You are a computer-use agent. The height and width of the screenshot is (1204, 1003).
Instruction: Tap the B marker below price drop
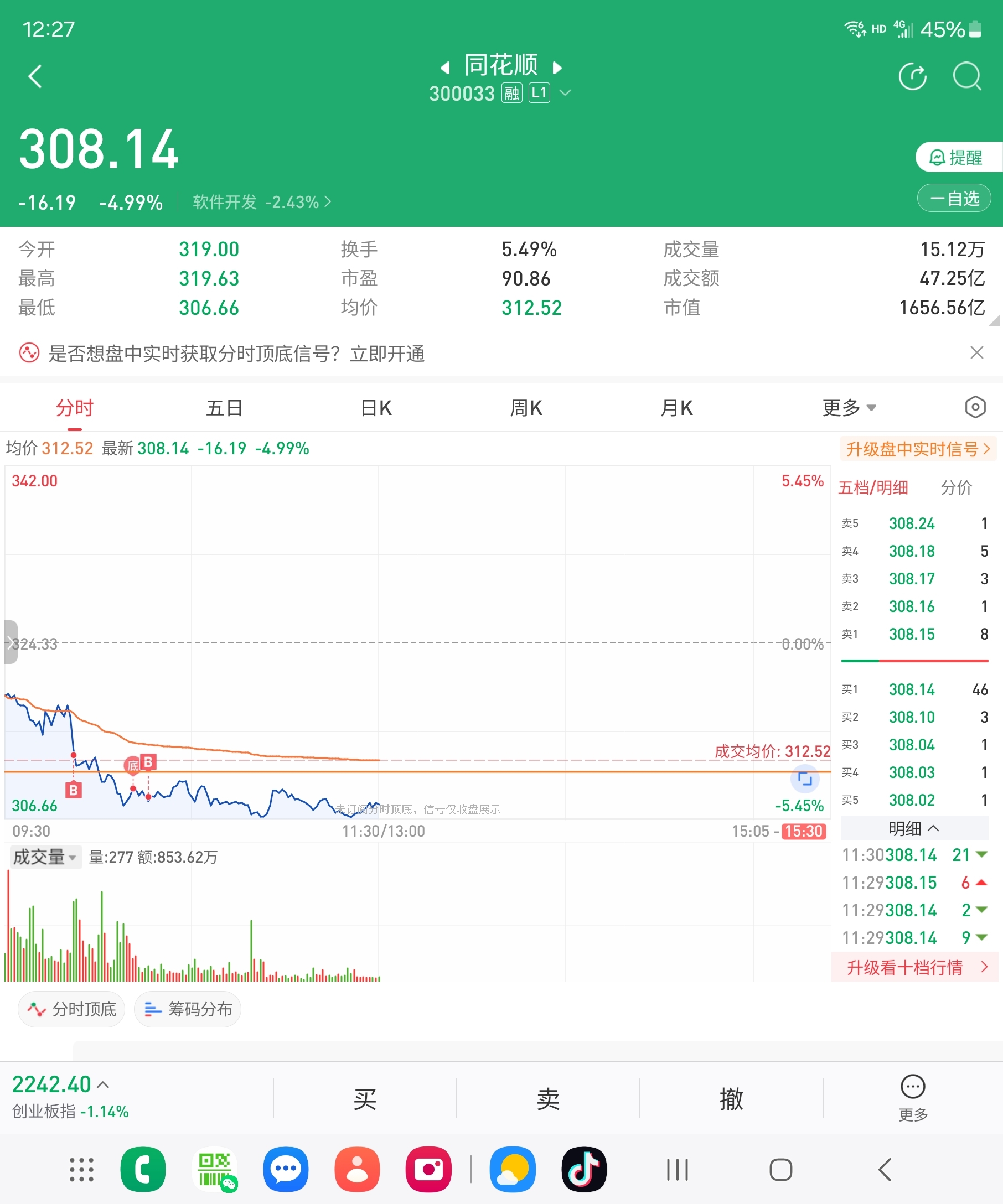(x=74, y=790)
